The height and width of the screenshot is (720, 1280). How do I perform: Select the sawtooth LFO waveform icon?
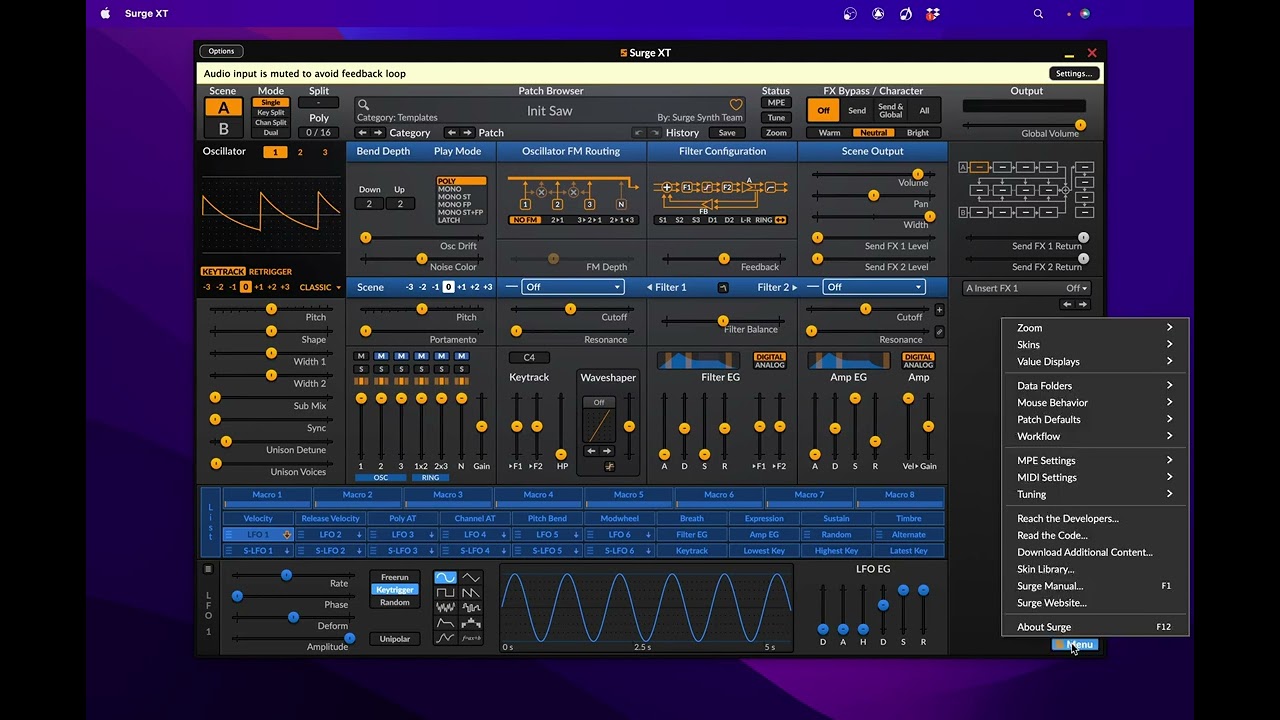pos(470,593)
